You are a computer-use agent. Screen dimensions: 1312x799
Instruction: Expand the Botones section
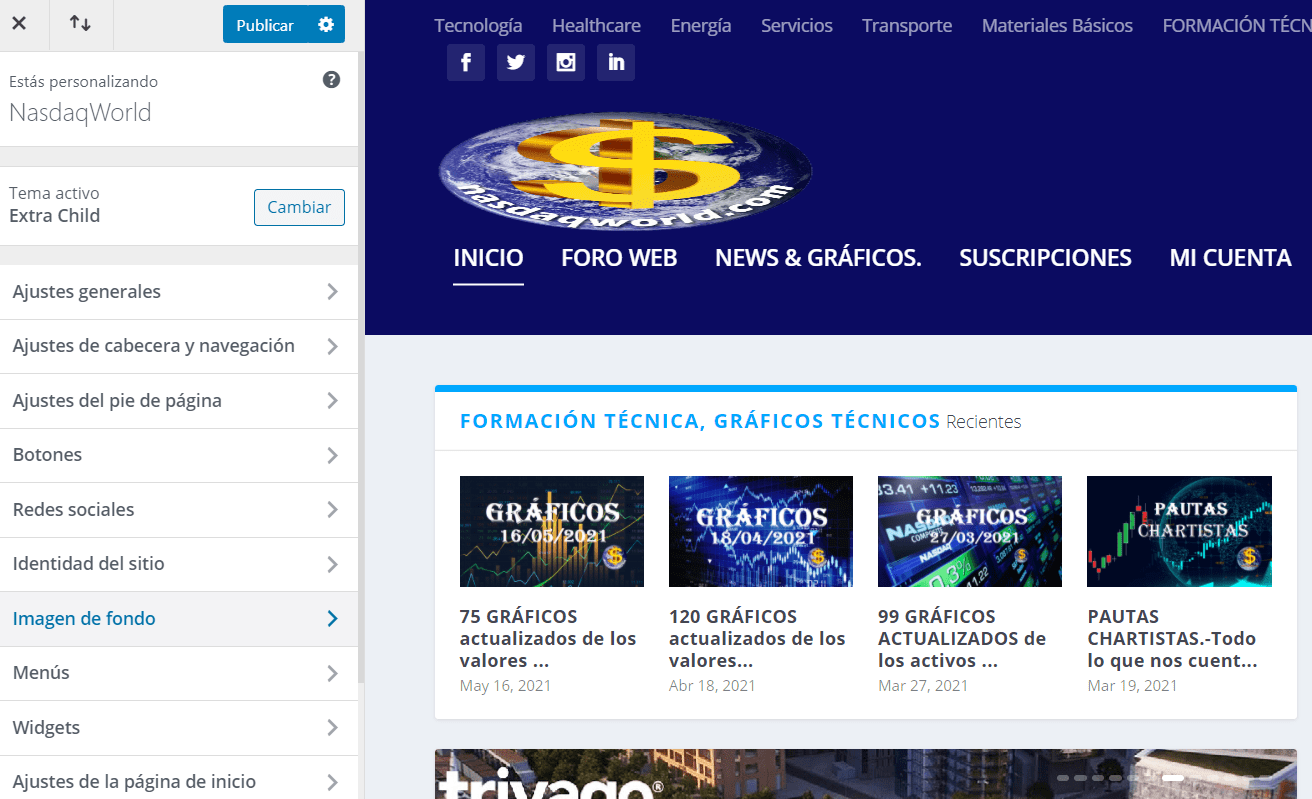(179, 455)
